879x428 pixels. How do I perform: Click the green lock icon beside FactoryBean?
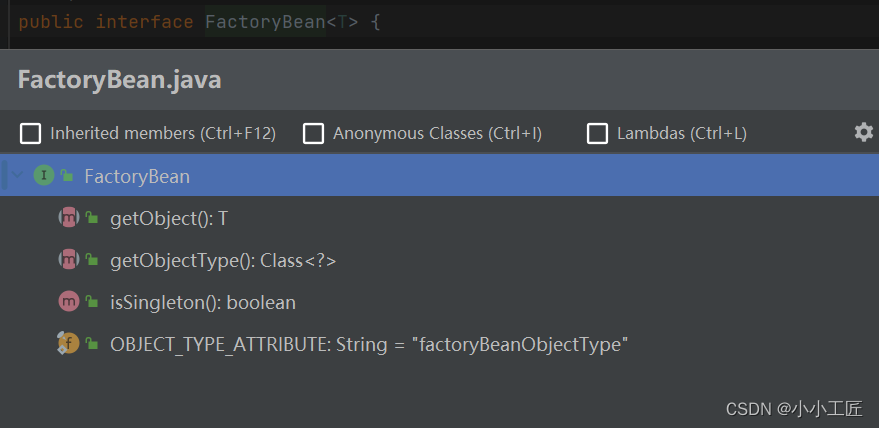[67, 176]
